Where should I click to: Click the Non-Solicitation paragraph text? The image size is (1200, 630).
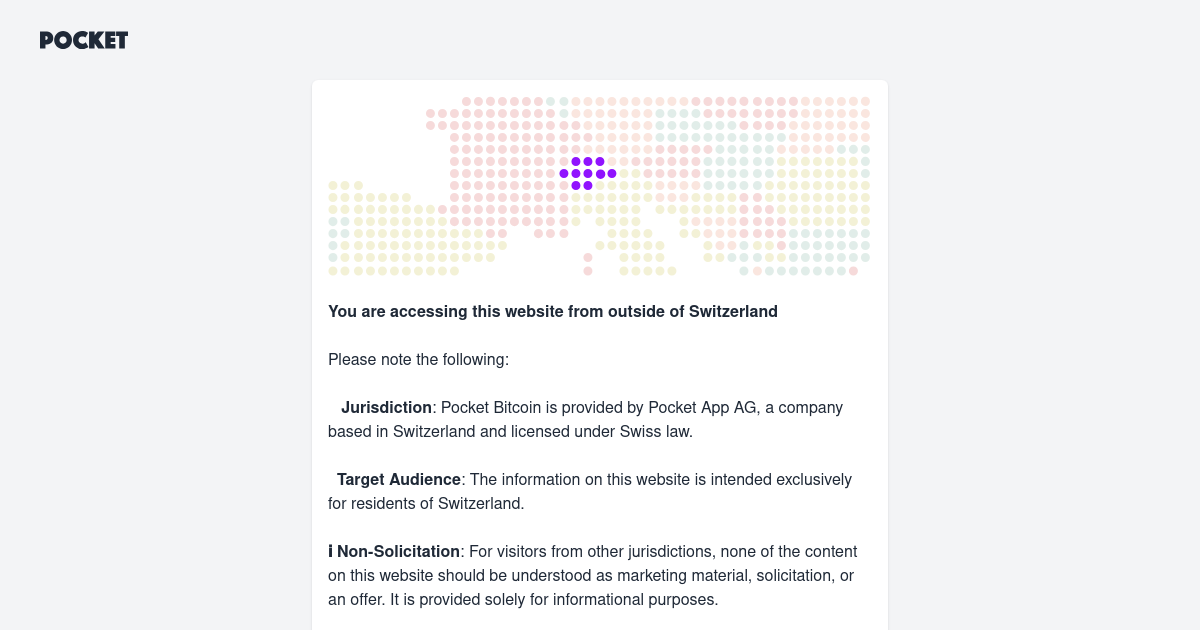tap(593, 575)
